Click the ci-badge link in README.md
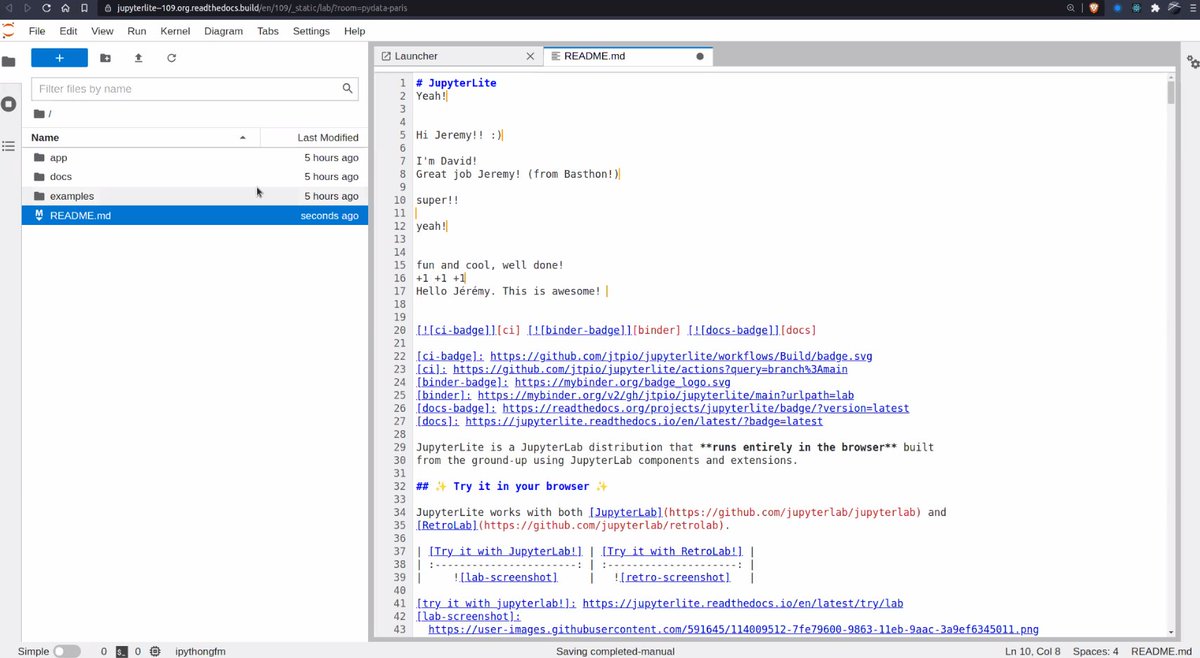Screen dimensions: 1200x658 (x=449, y=356)
